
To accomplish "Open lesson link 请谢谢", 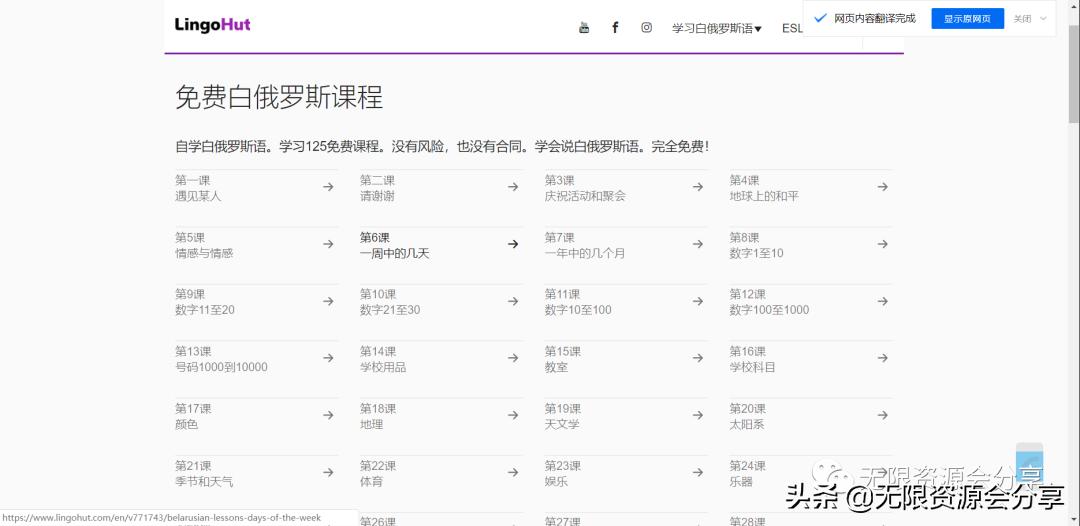I will [377, 196].
